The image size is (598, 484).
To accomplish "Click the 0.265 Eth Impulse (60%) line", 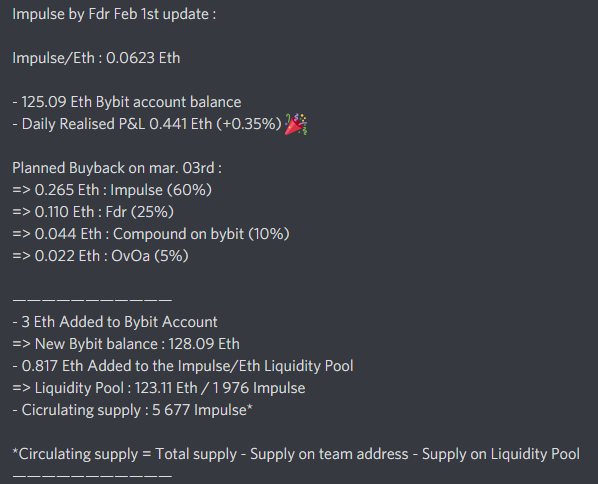I will [112, 190].
